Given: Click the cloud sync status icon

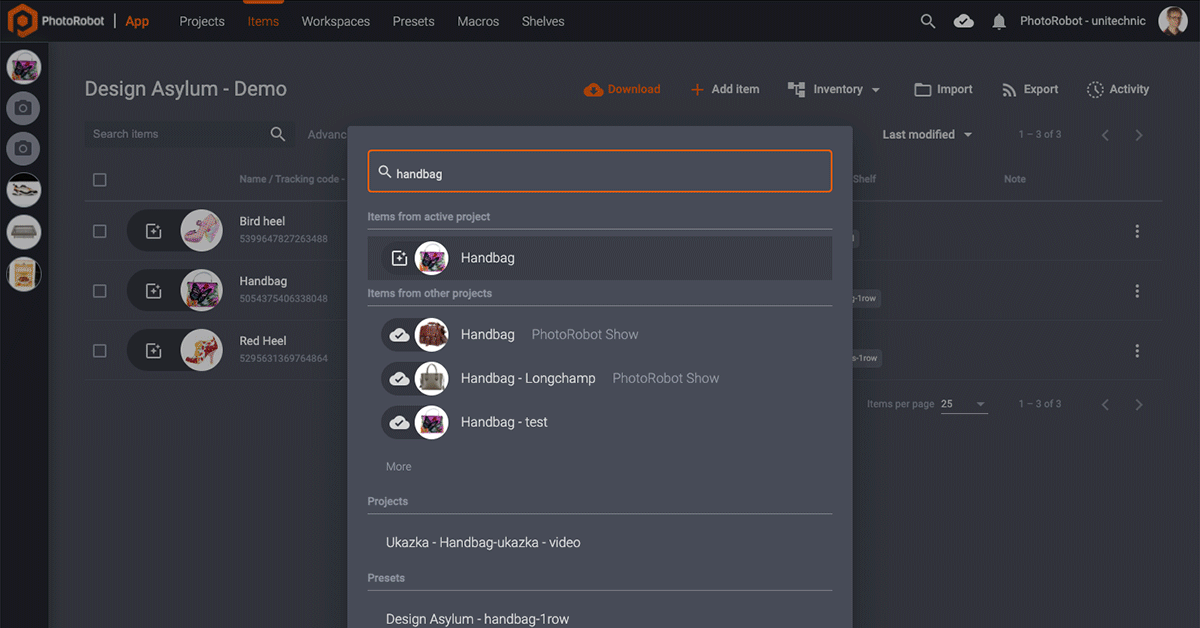Looking at the screenshot, I should [963, 20].
